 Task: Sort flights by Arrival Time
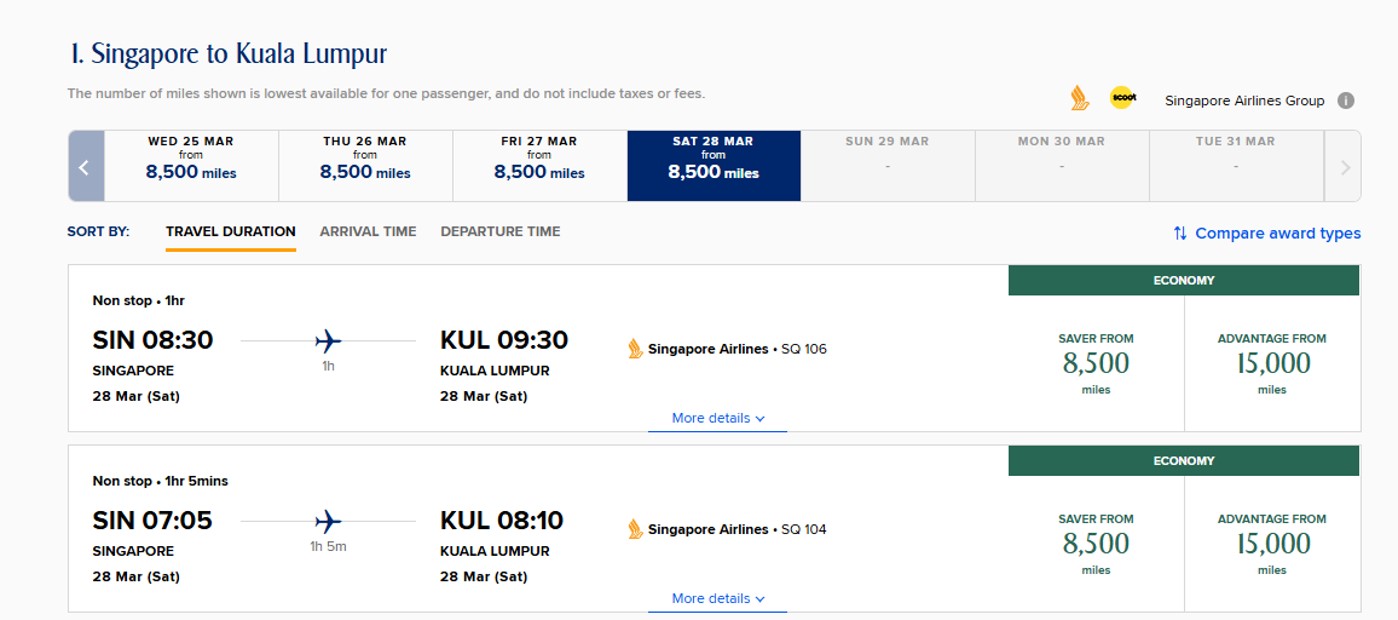coord(368,231)
